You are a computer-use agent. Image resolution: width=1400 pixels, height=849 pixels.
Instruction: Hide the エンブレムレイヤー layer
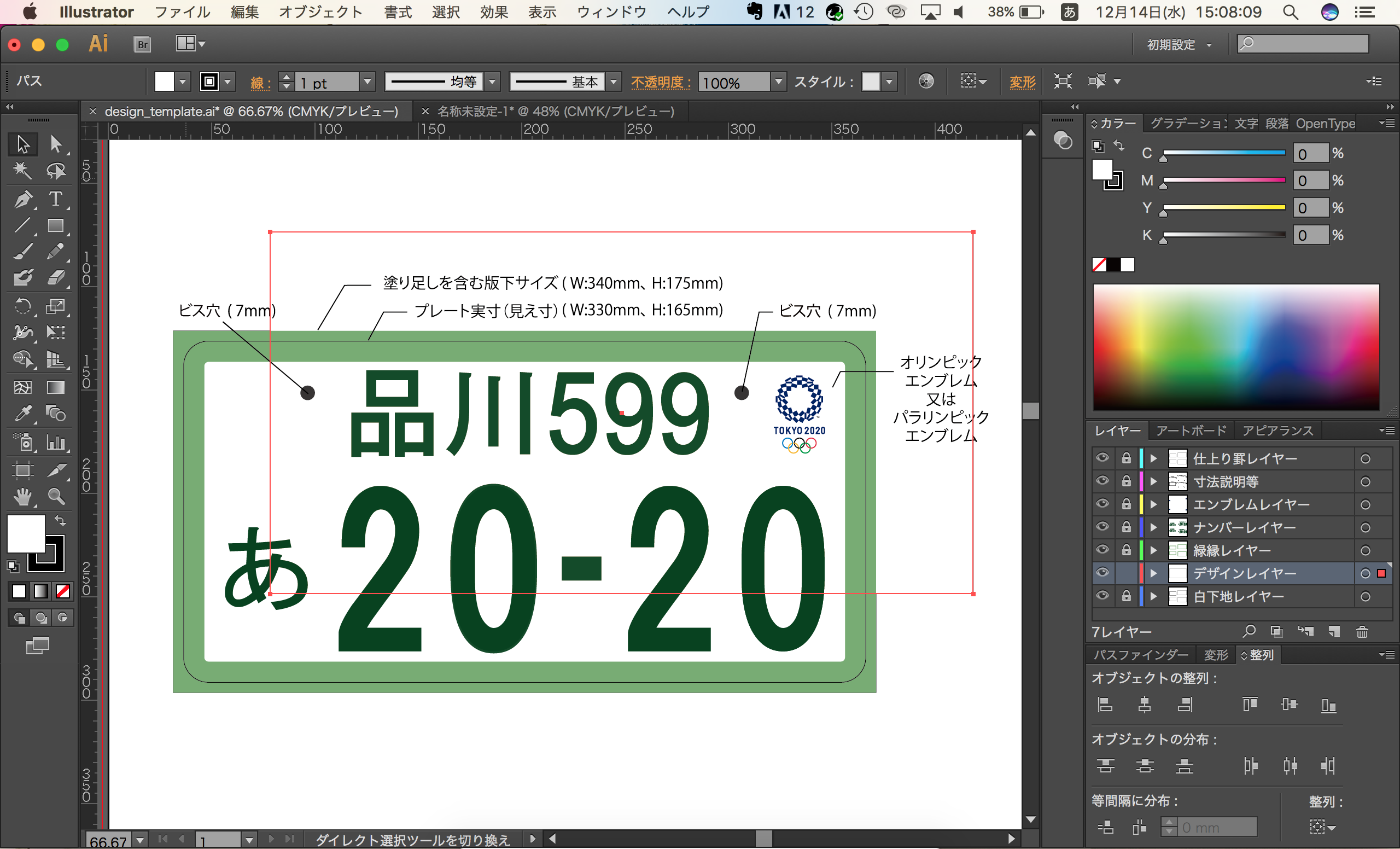[1102, 504]
